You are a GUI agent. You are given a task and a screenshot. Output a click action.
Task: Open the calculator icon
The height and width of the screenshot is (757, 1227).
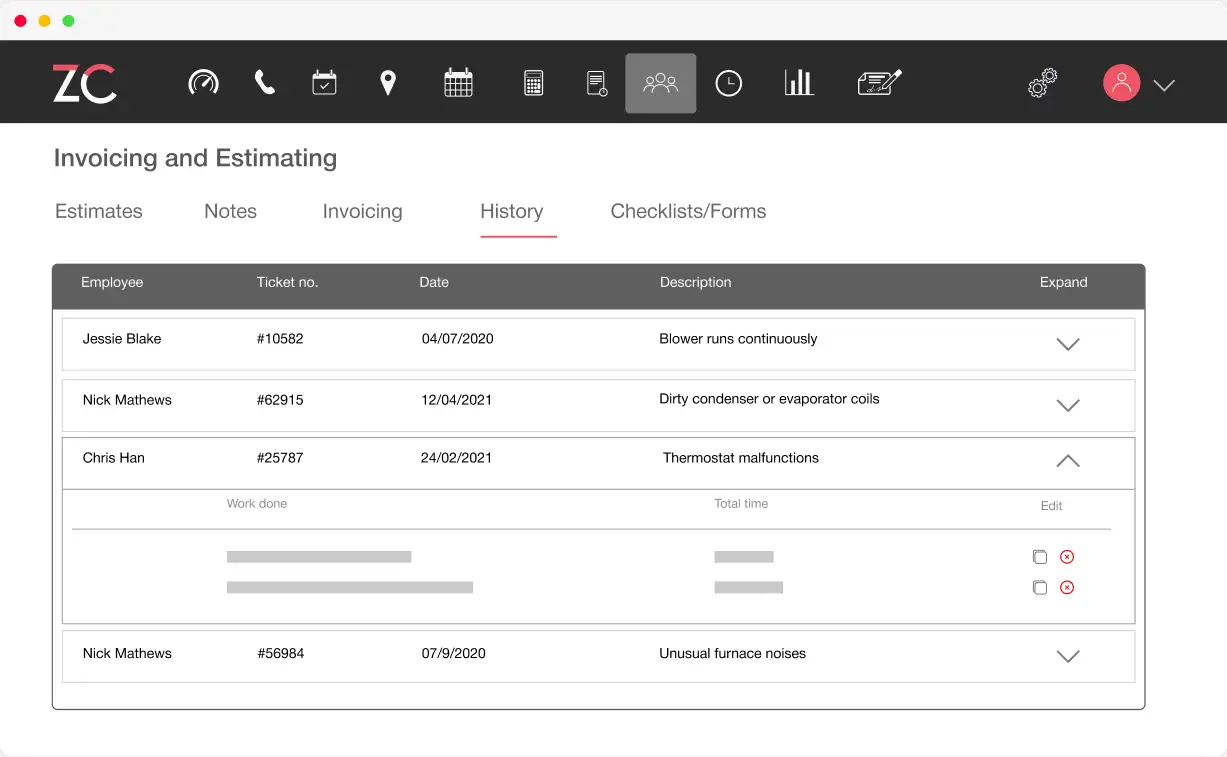(533, 83)
